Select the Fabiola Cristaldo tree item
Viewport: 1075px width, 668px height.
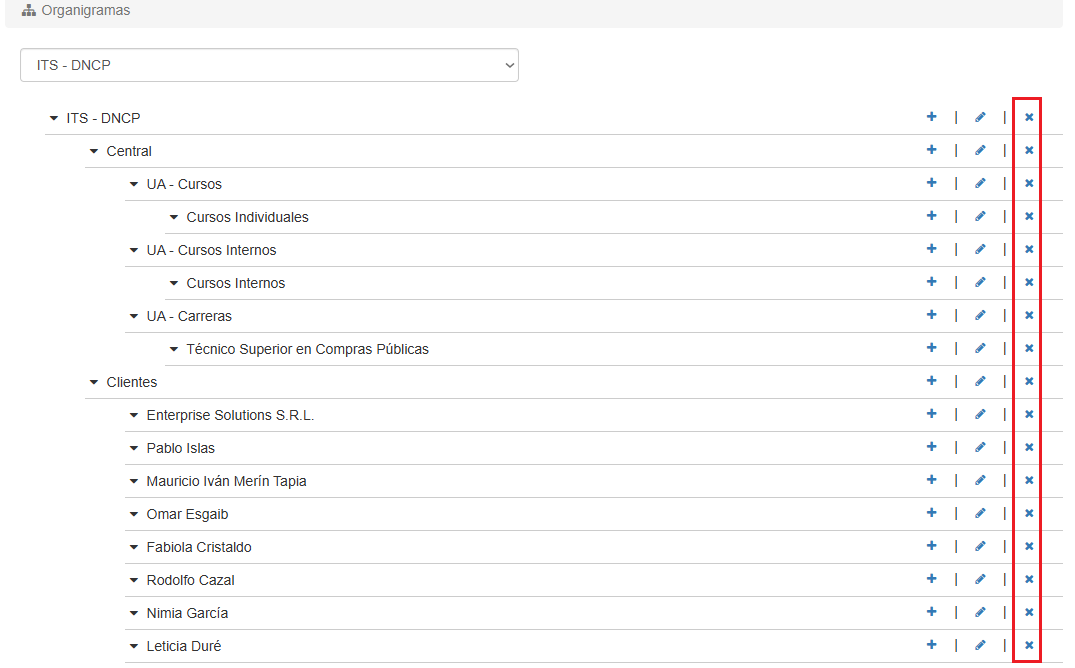pyautogui.click(x=199, y=547)
